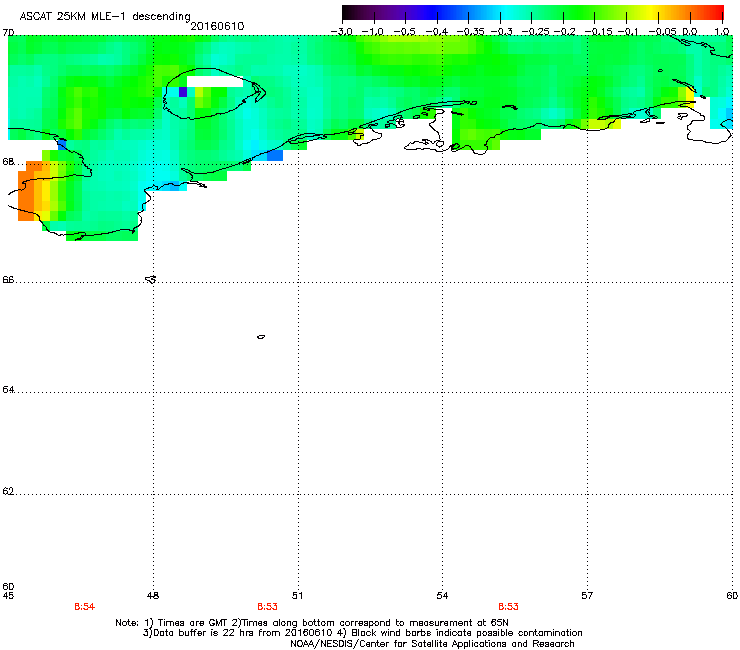The image size is (740, 650).
Task: Click the latitude label '66' on left axis
Action: (8, 279)
